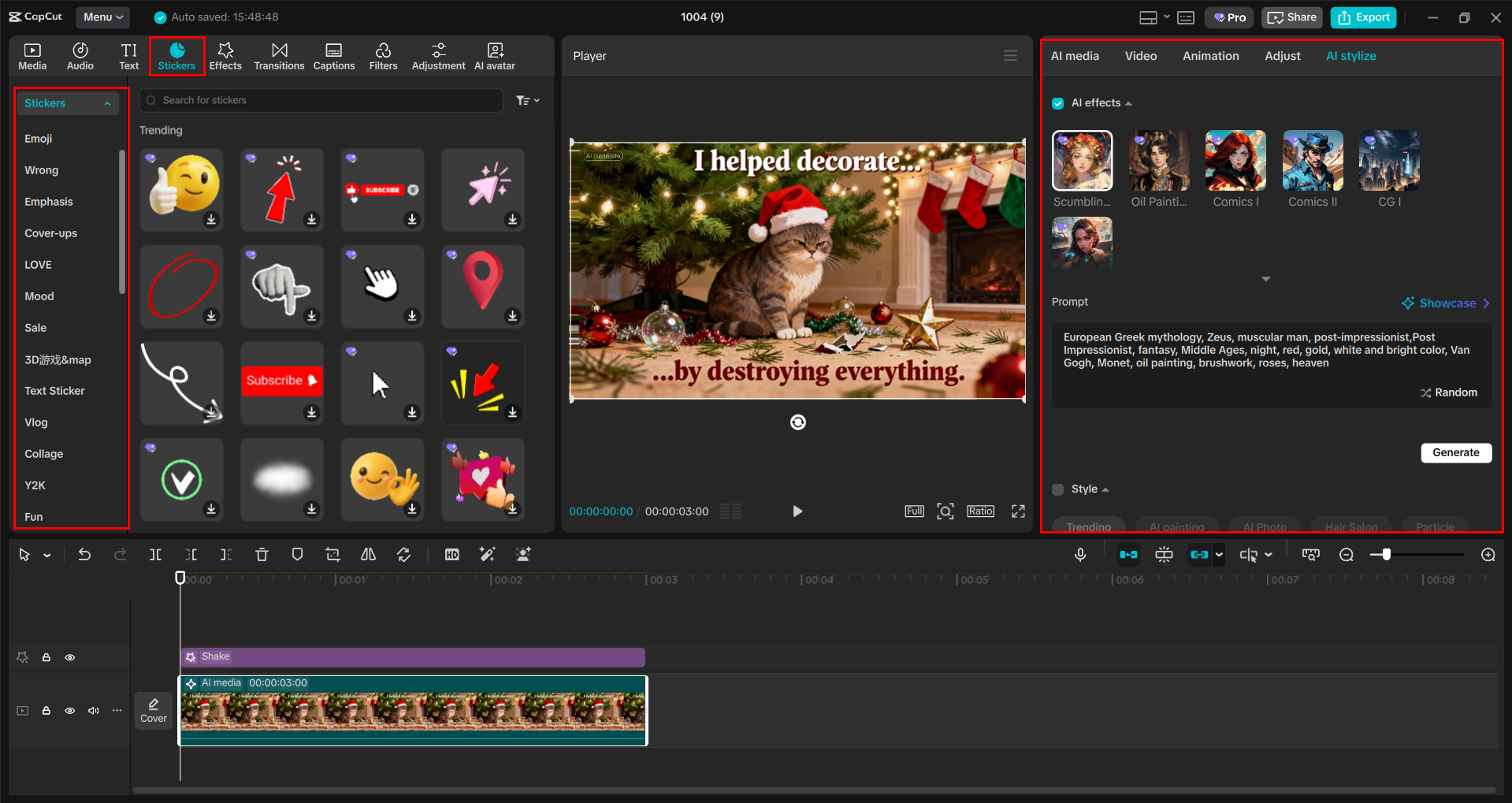Split the clip at the playhead

pyautogui.click(x=155, y=554)
